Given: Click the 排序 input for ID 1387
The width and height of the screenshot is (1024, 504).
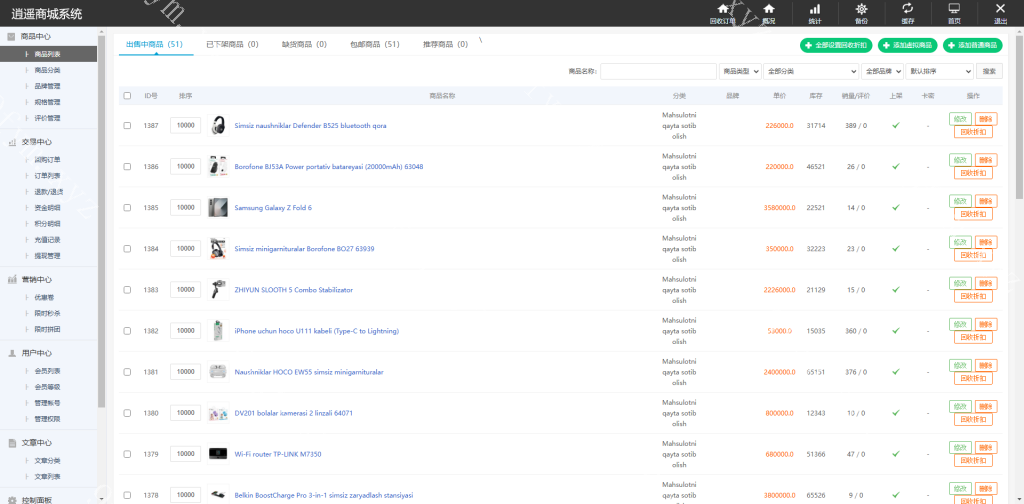Looking at the screenshot, I should pyautogui.click(x=185, y=125).
